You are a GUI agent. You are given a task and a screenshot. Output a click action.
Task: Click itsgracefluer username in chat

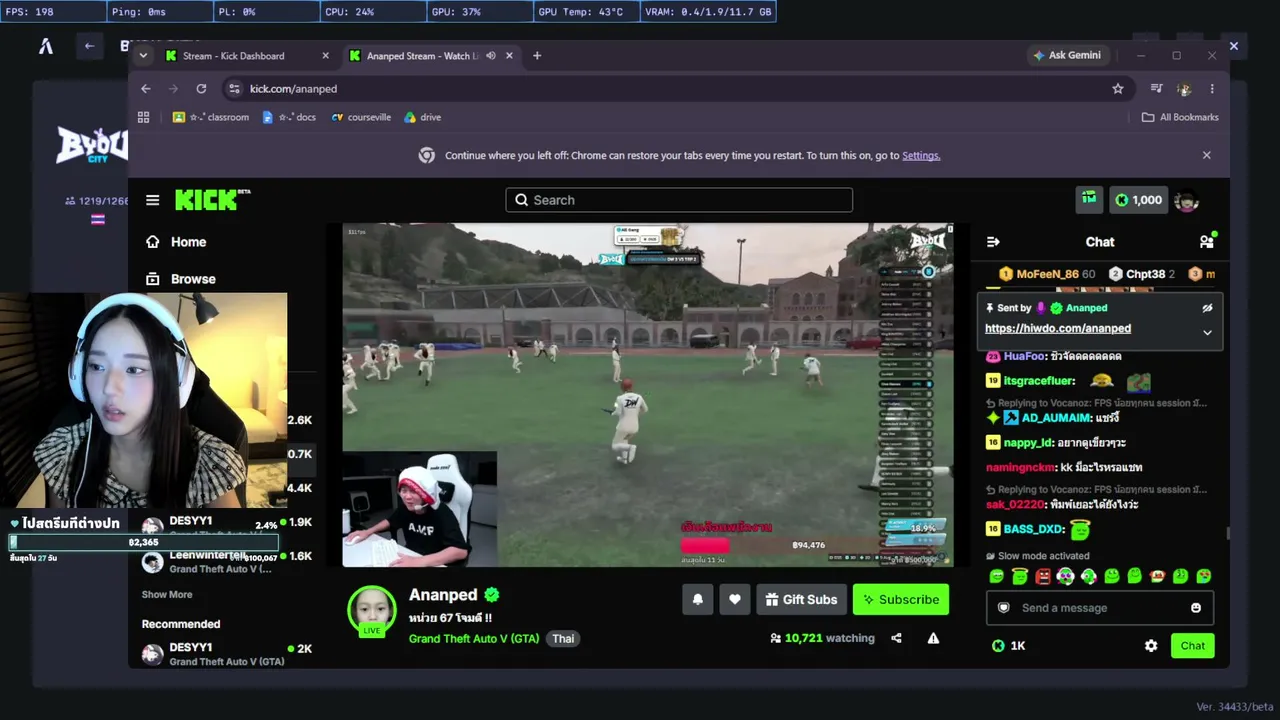click(x=1039, y=381)
